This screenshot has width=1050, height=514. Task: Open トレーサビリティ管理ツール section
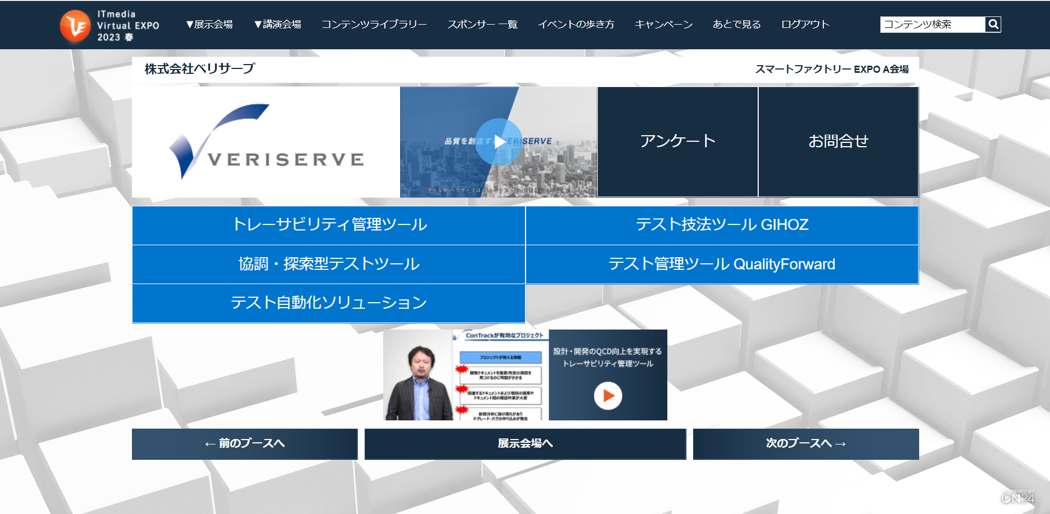[x=329, y=226]
